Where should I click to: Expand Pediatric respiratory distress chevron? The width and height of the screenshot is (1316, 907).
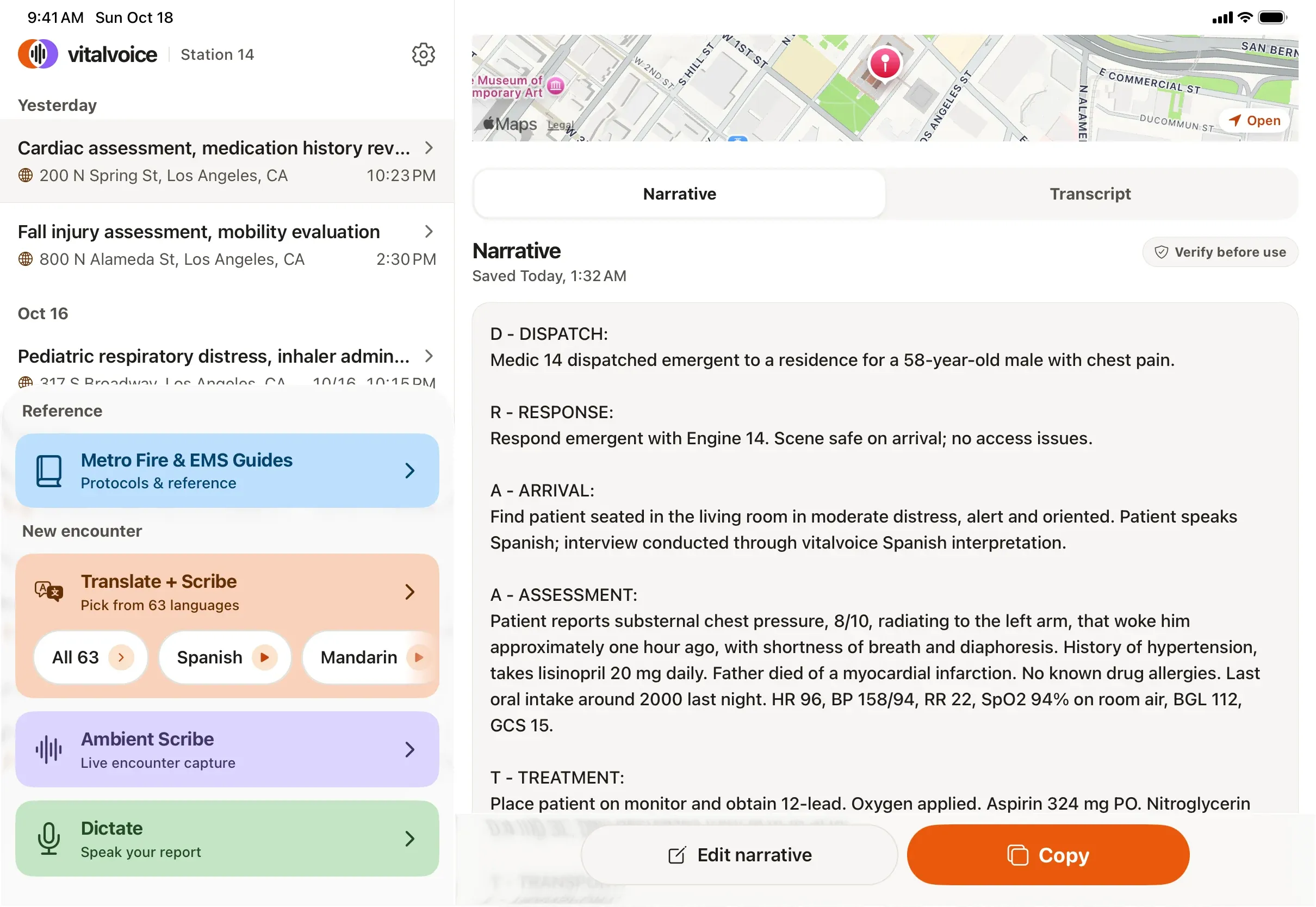tap(429, 356)
